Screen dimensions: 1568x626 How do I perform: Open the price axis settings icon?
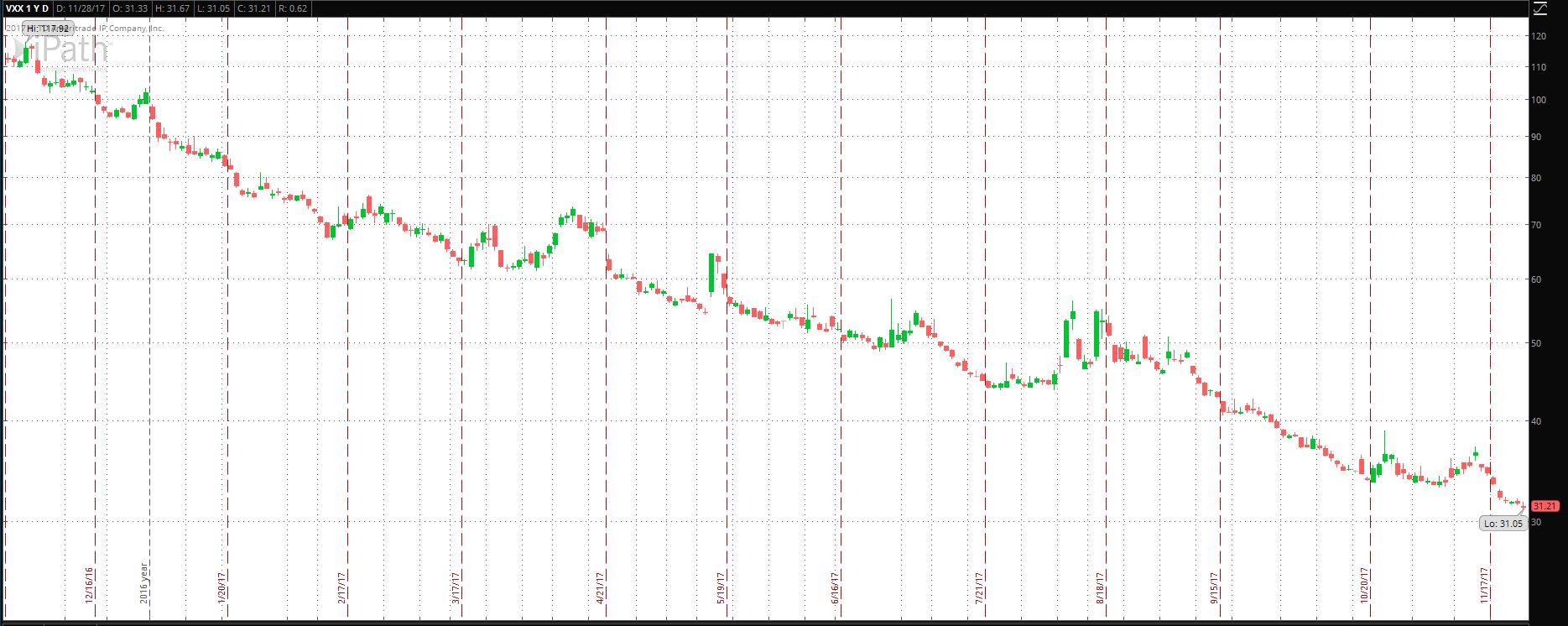[x=1539, y=8]
